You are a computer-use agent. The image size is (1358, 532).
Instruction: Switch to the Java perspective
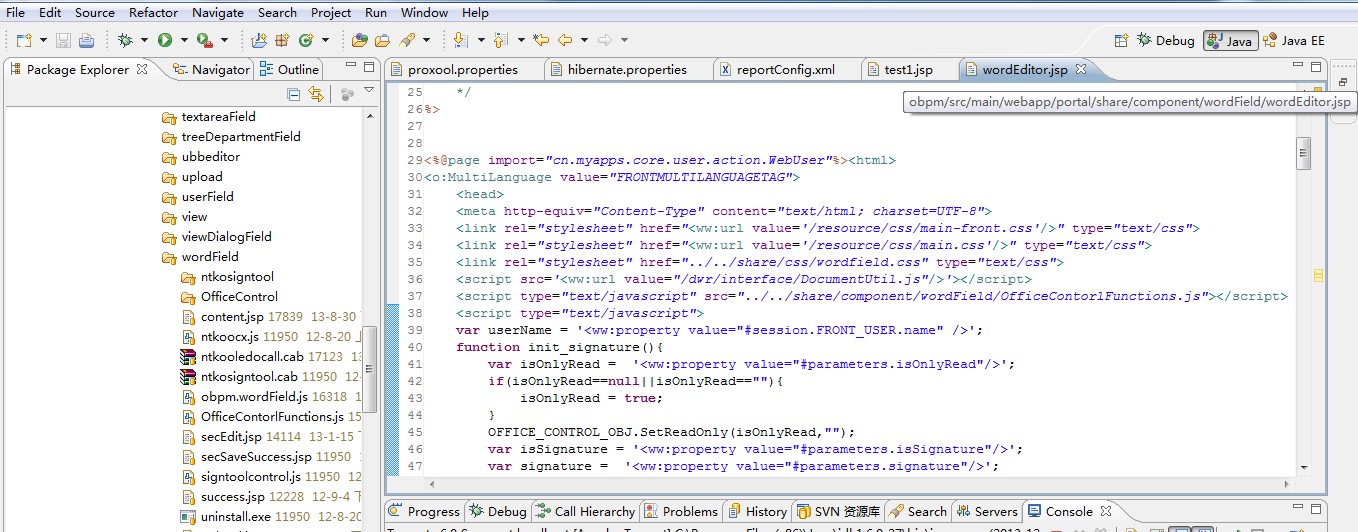pyautogui.click(x=1230, y=40)
